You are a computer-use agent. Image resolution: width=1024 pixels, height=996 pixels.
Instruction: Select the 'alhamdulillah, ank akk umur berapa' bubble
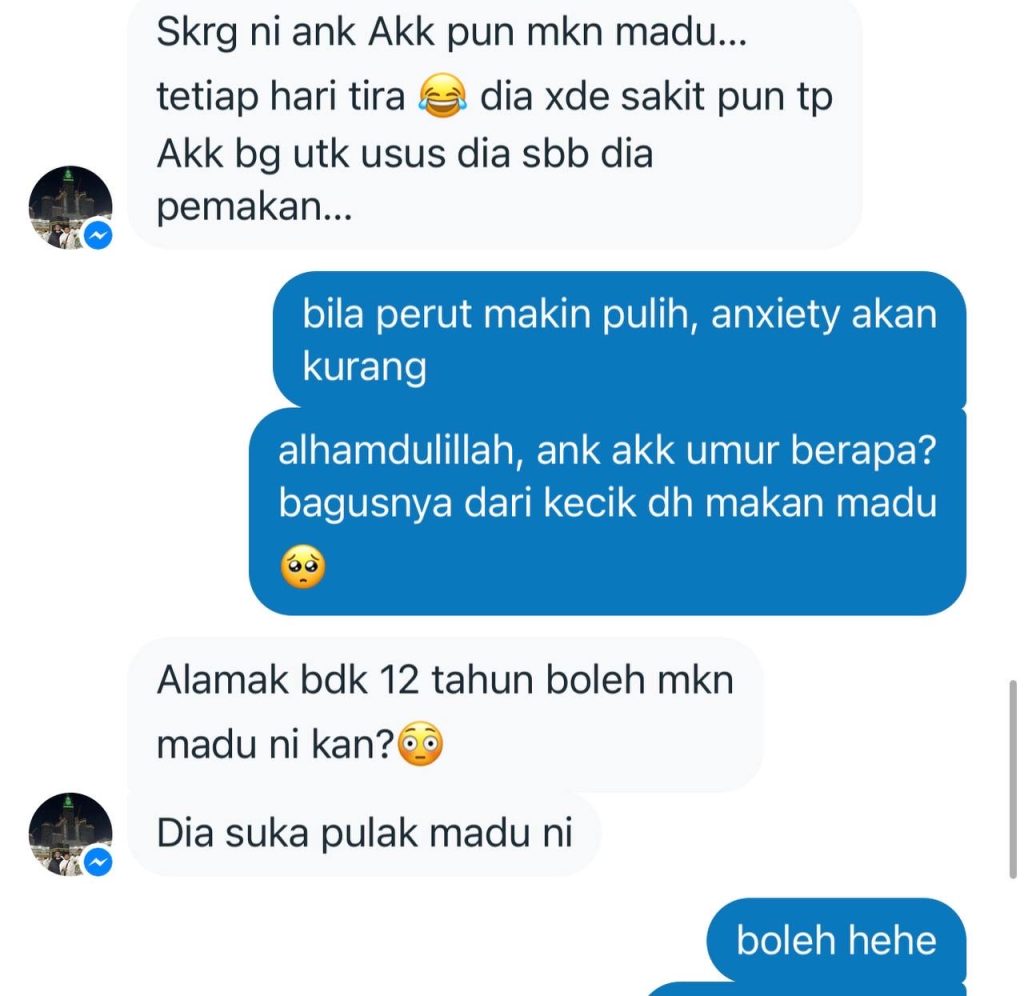607,511
